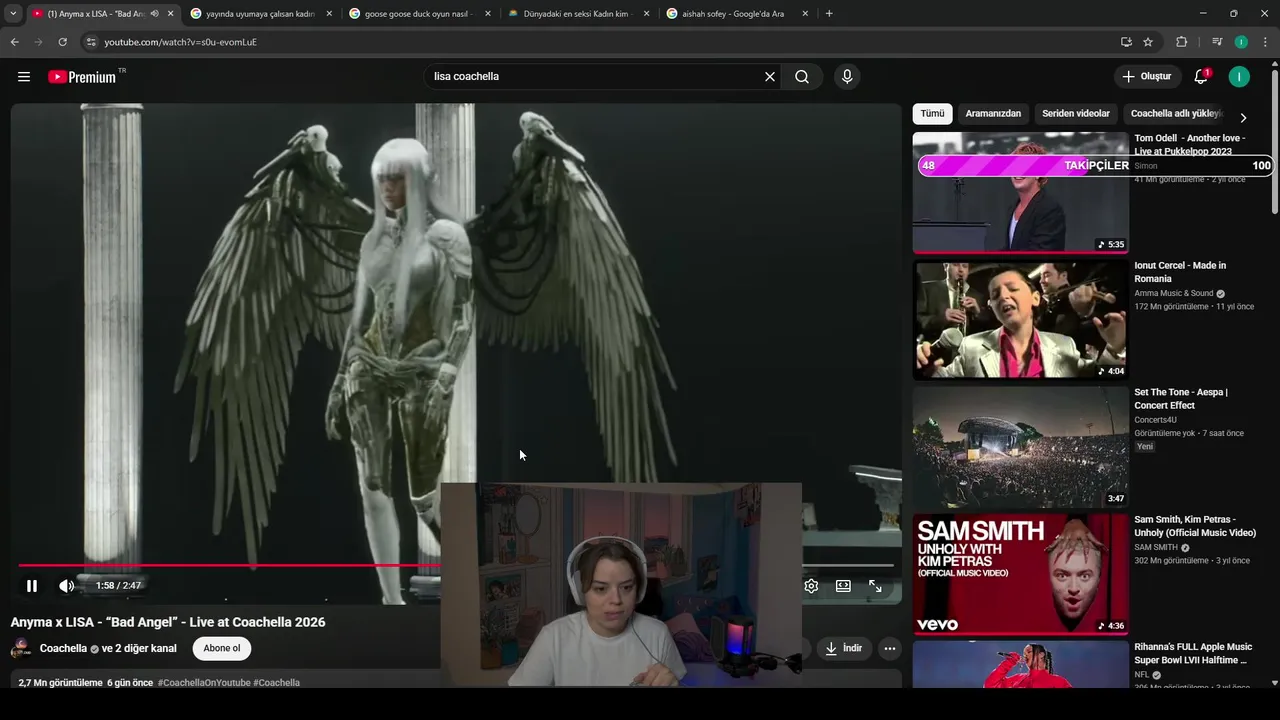Reload the page
Viewport: 1280px width, 720px height.
coord(62,42)
